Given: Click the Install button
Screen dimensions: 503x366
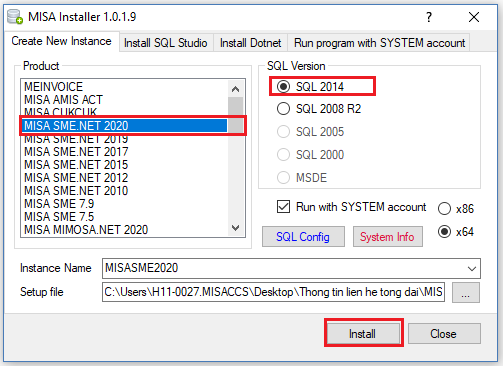Looking at the screenshot, I should (x=363, y=333).
